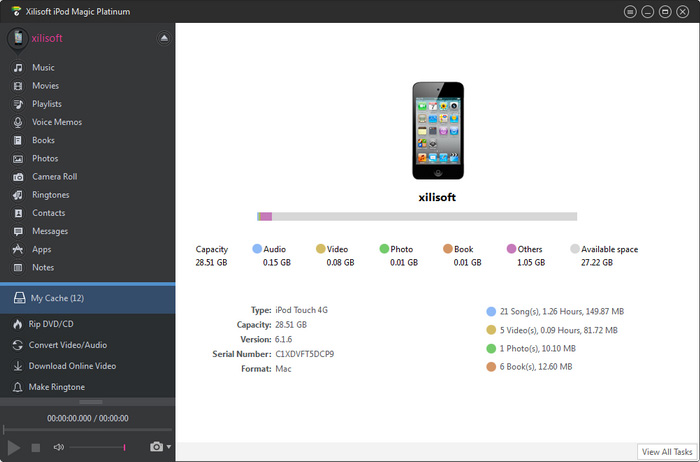Start the Convert Video/Audio tool

tap(70, 345)
